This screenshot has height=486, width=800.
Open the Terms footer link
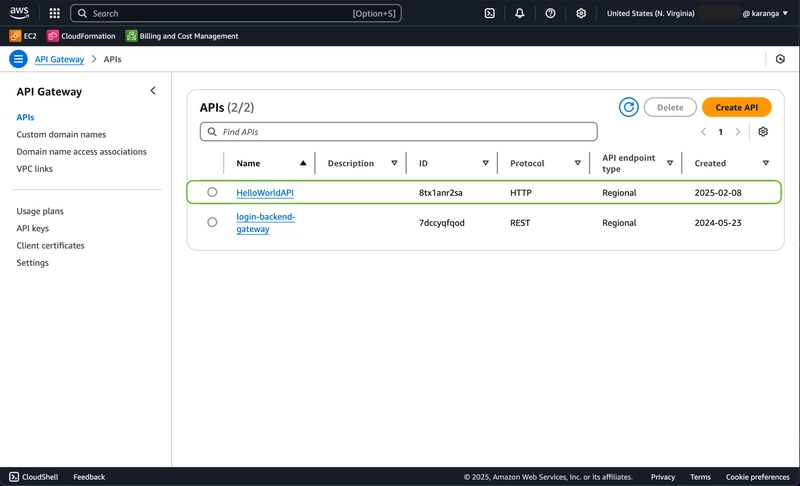point(700,477)
